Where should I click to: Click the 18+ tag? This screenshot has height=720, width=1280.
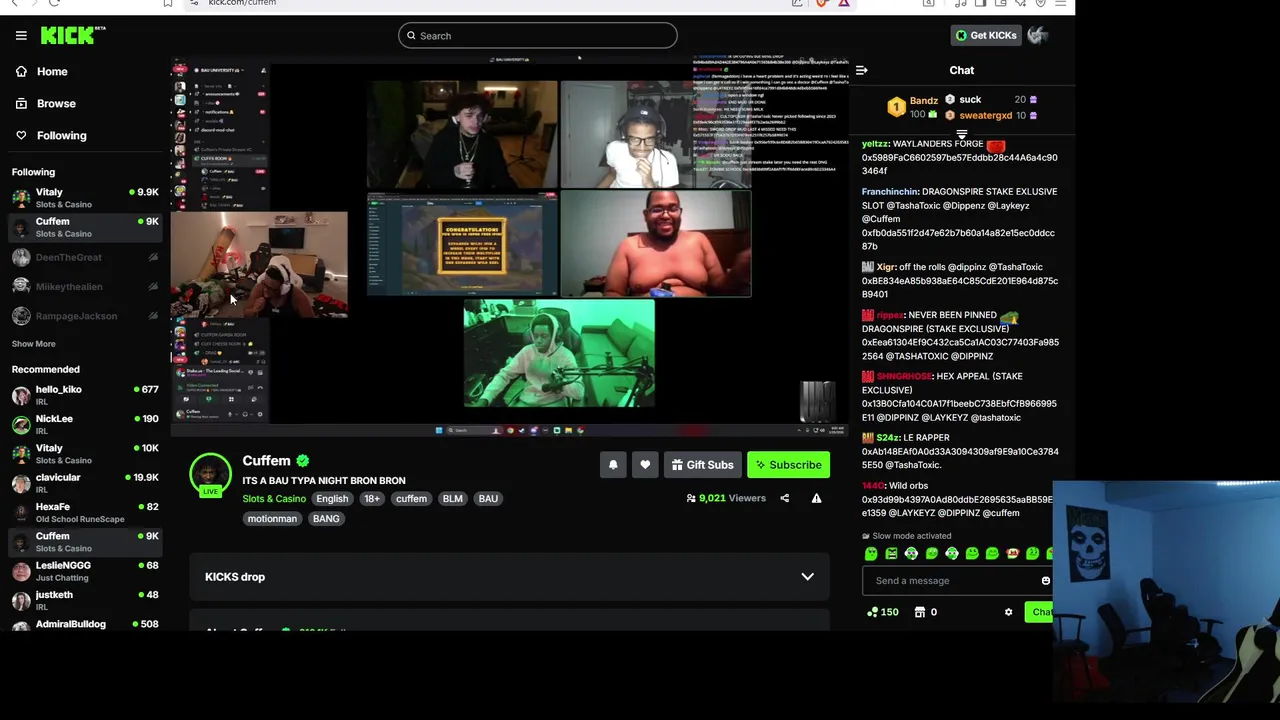372,499
